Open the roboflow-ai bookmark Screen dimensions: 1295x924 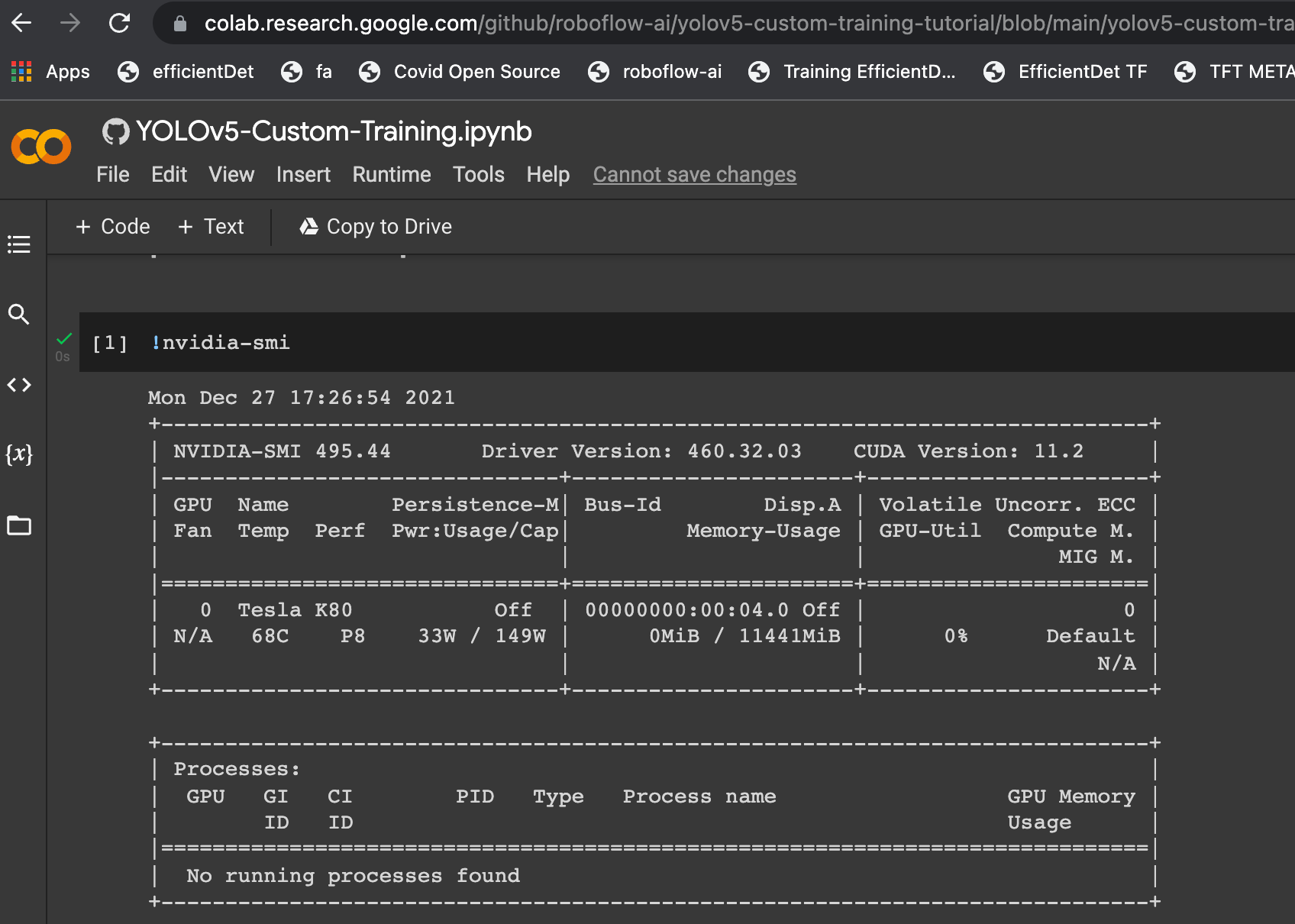pos(654,72)
